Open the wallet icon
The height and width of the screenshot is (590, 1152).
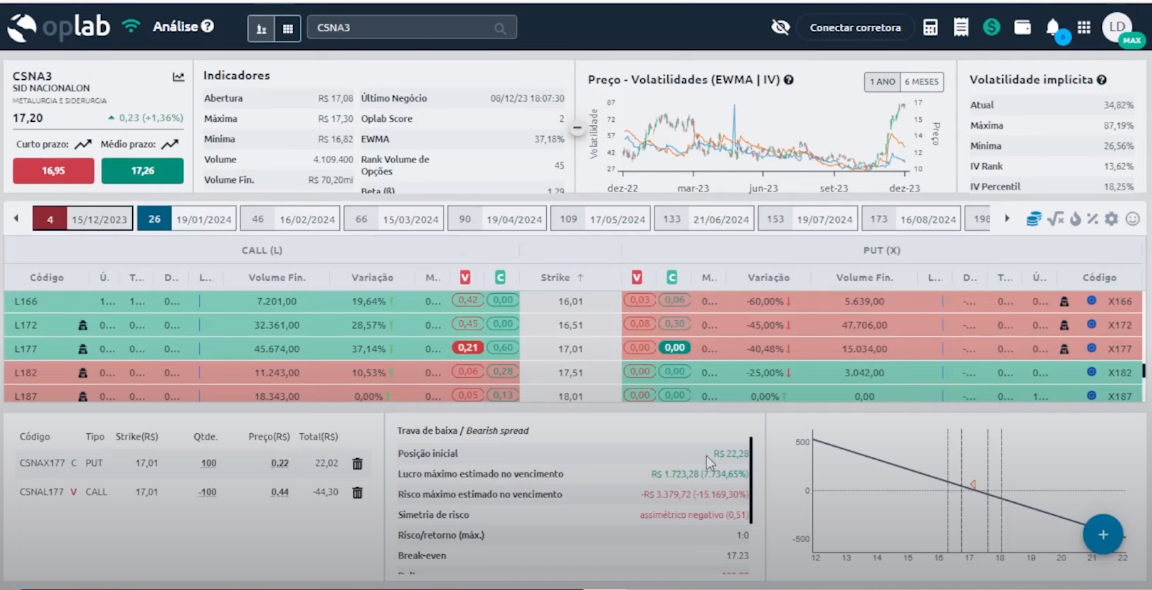tap(1022, 28)
